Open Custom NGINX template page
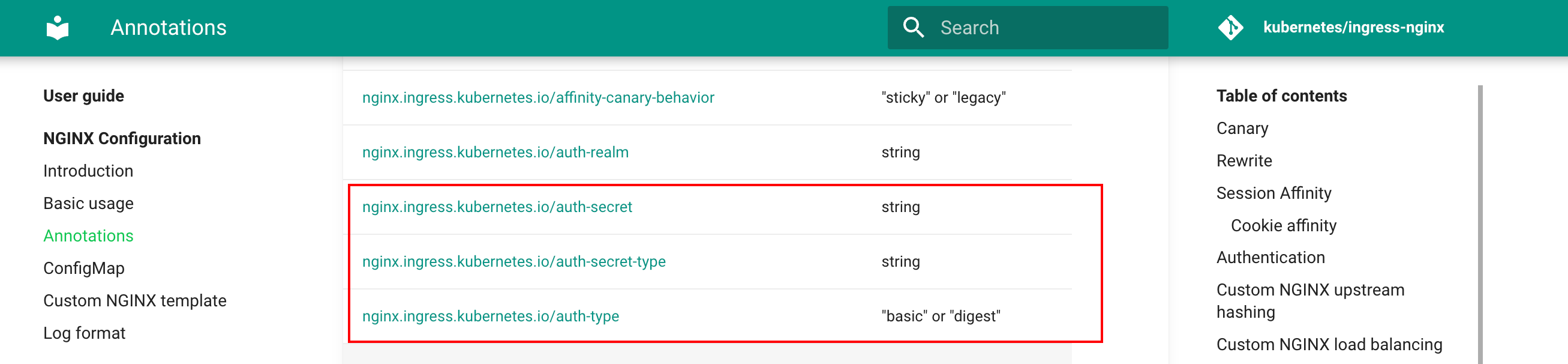 pyautogui.click(x=134, y=300)
